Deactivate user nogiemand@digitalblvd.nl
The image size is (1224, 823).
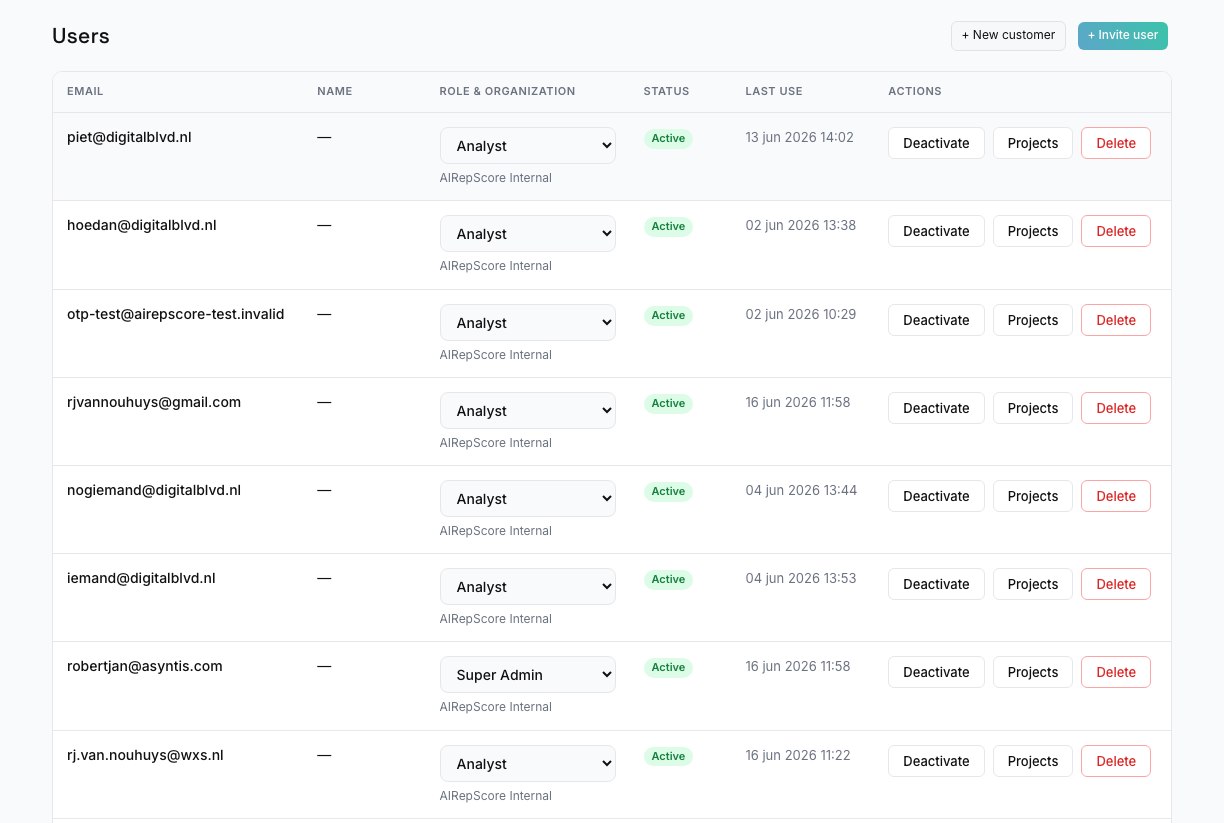tap(936, 496)
